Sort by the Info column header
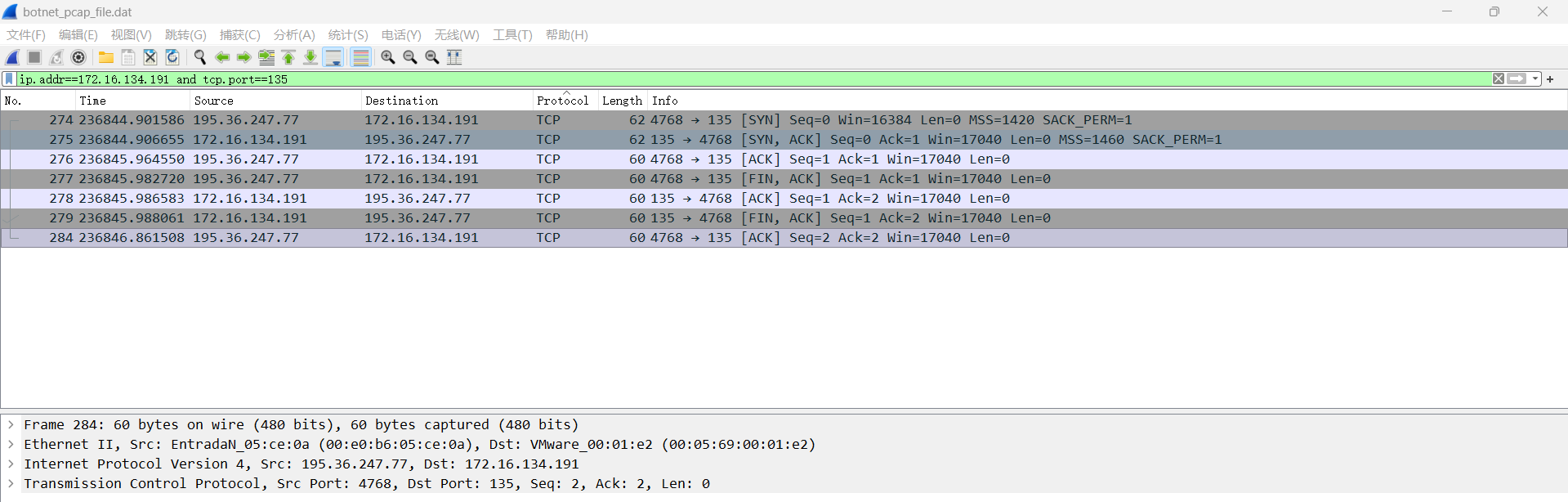This screenshot has height=502, width=1568. click(1108, 101)
